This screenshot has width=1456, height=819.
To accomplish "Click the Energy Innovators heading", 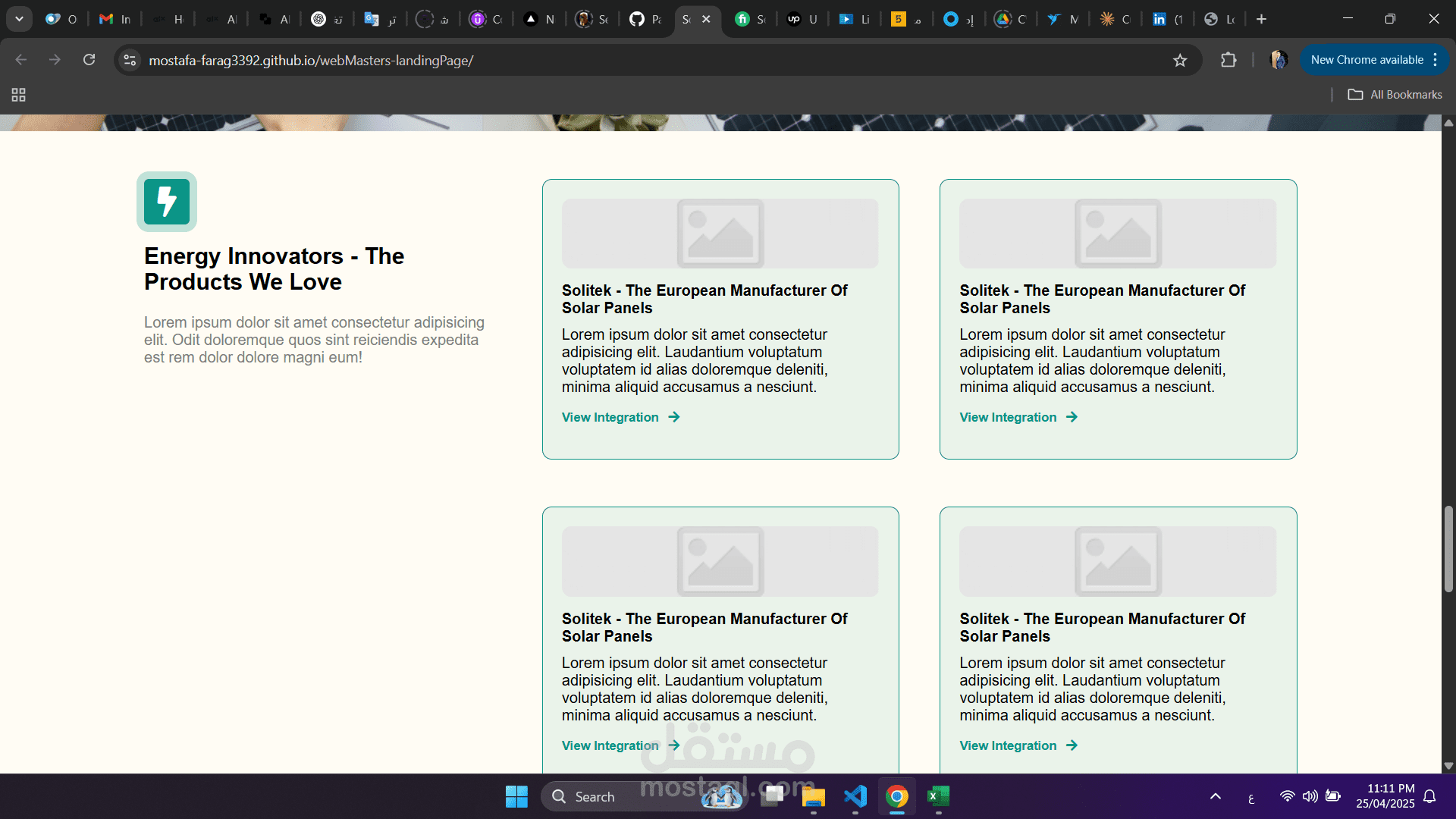I will pos(274,269).
